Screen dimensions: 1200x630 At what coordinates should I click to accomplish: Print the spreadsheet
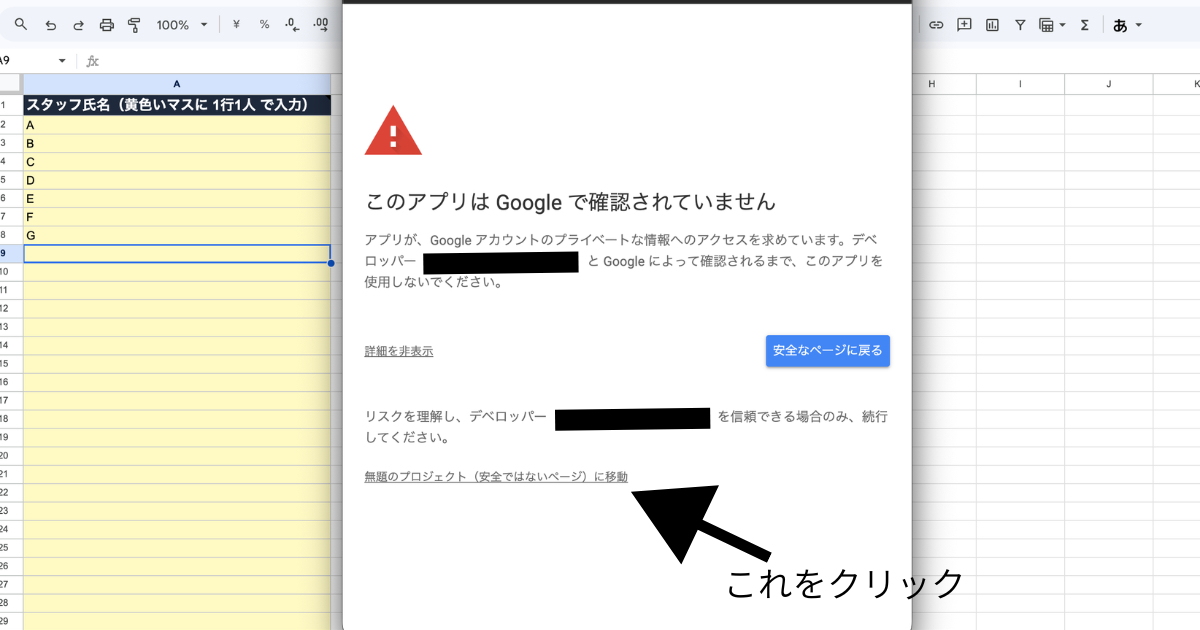106,25
